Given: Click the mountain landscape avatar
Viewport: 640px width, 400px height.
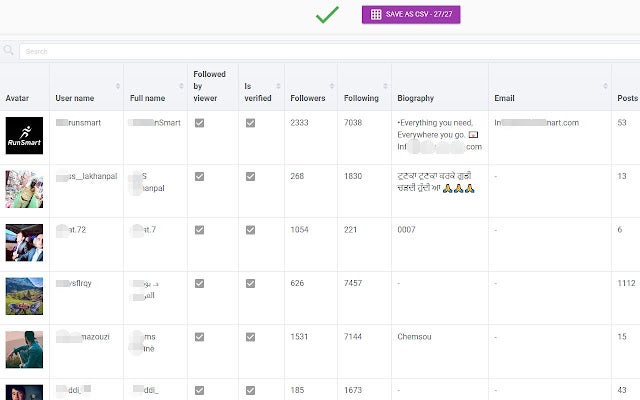Looking at the screenshot, I should 24,296.
